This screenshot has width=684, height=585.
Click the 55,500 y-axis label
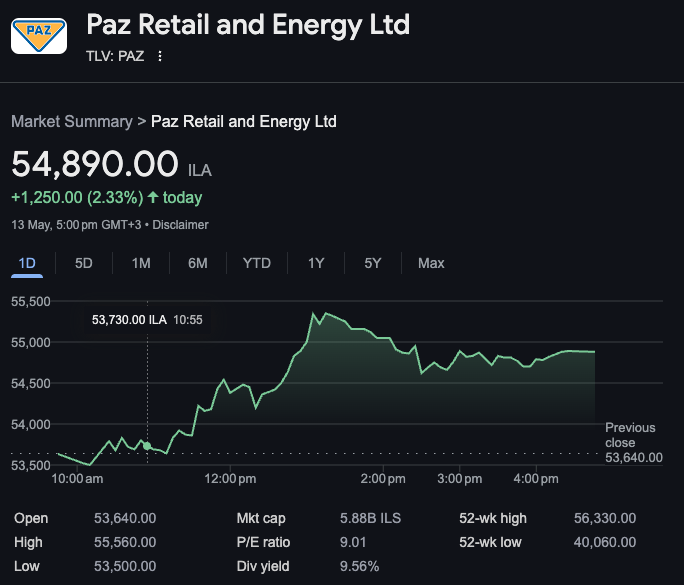click(31, 301)
